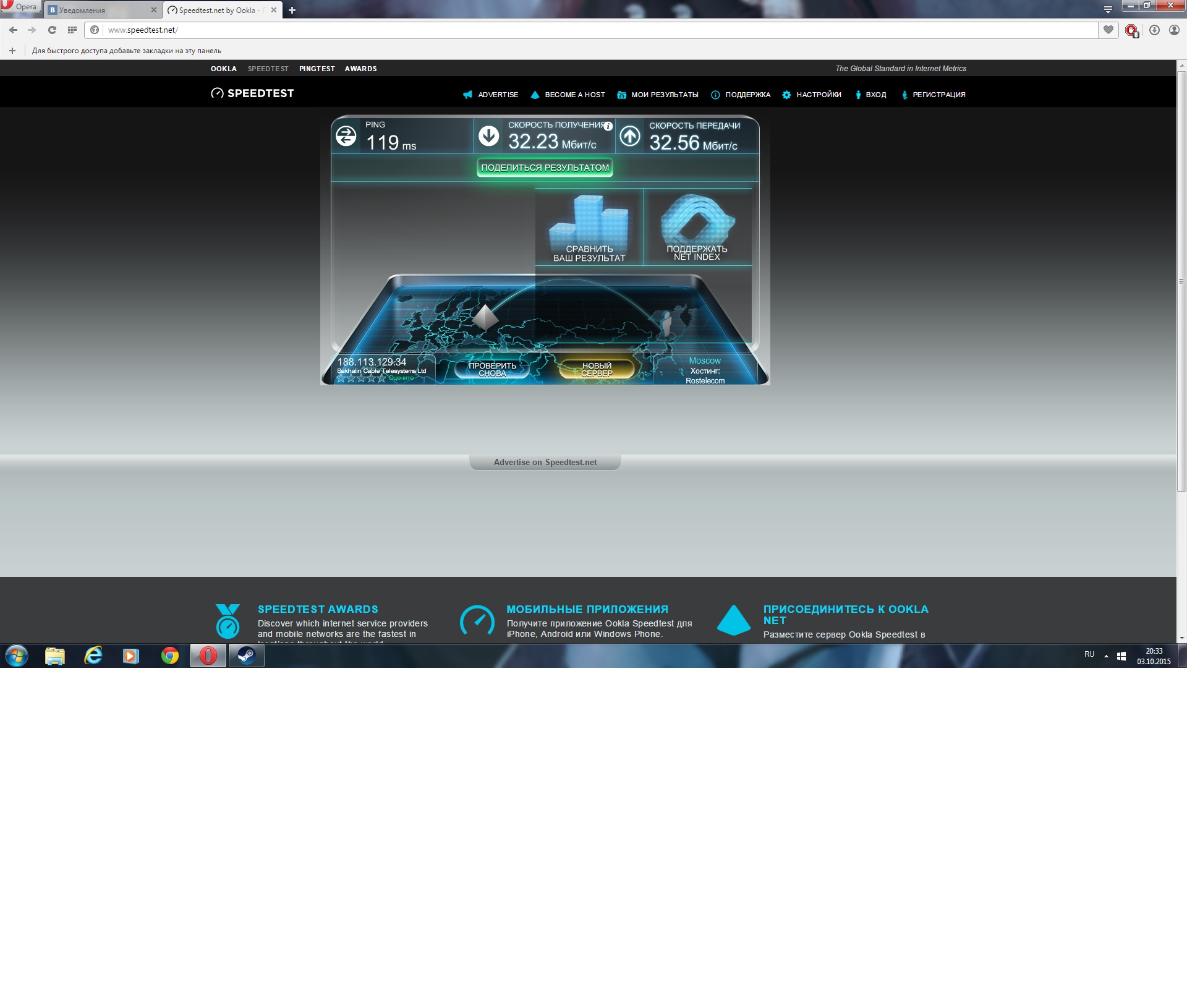Open the AWARDS top navigation link
1187x1008 pixels.
[360, 69]
